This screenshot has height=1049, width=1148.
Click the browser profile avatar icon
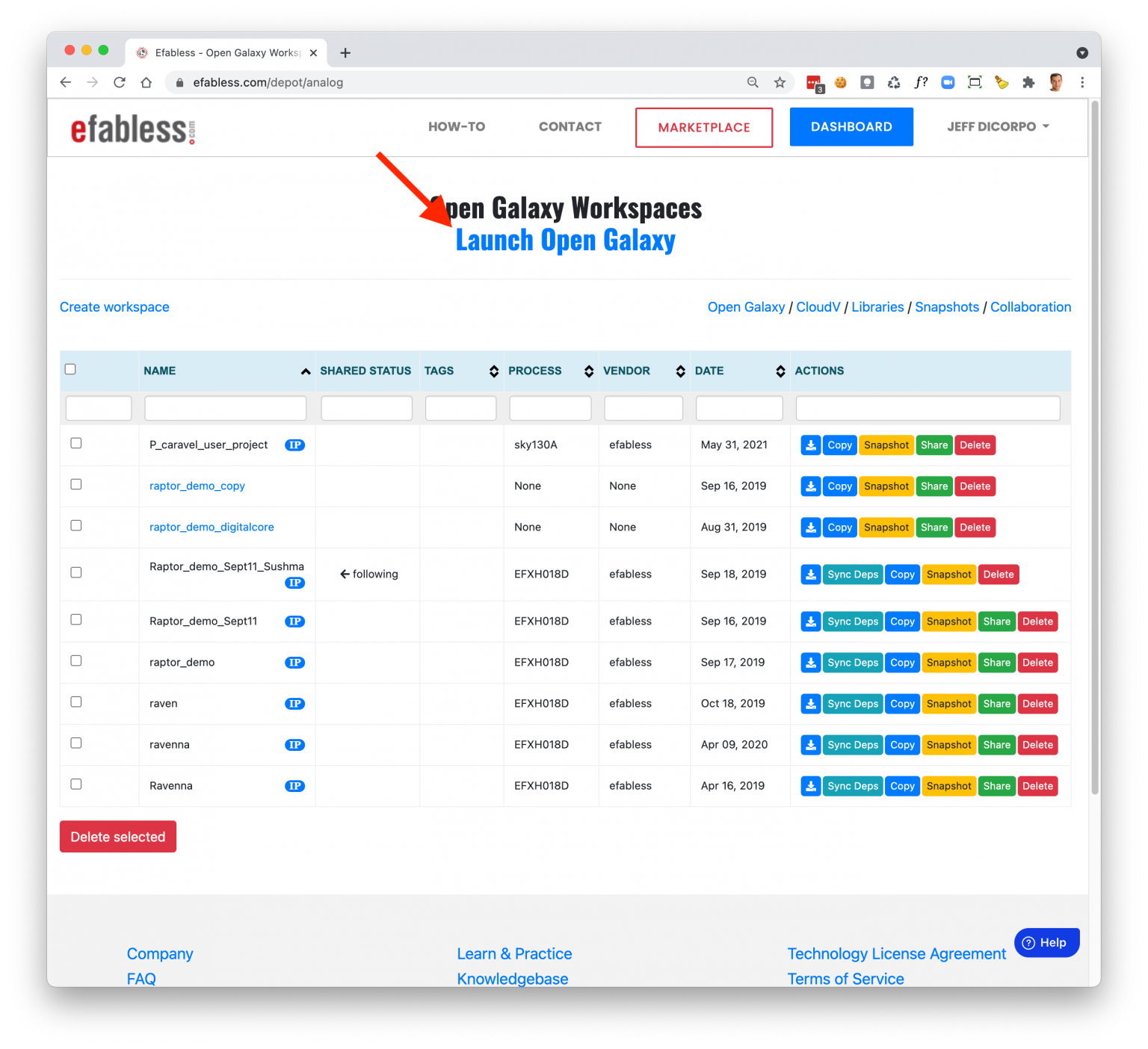pyautogui.click(x=1055, y=82)
